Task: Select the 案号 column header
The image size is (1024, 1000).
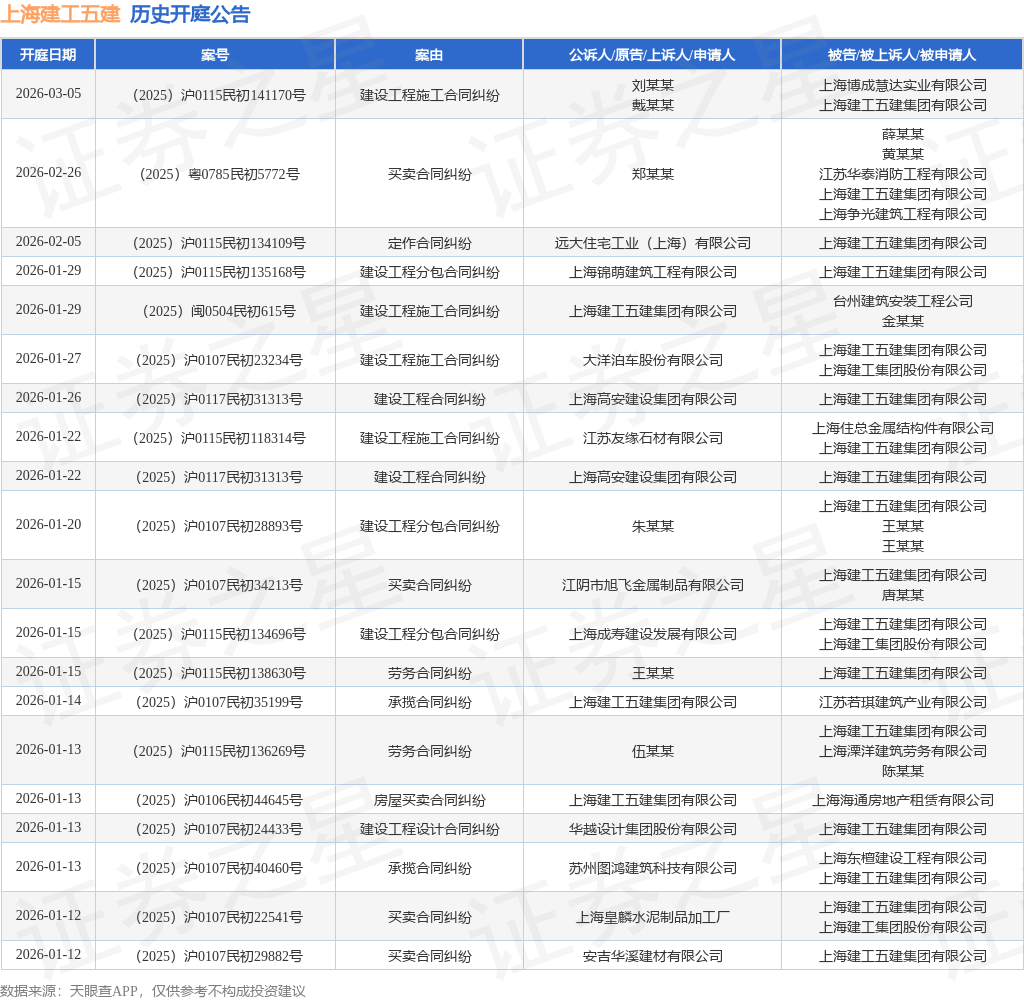Action: pyautogui.click(x=215, y=55)
